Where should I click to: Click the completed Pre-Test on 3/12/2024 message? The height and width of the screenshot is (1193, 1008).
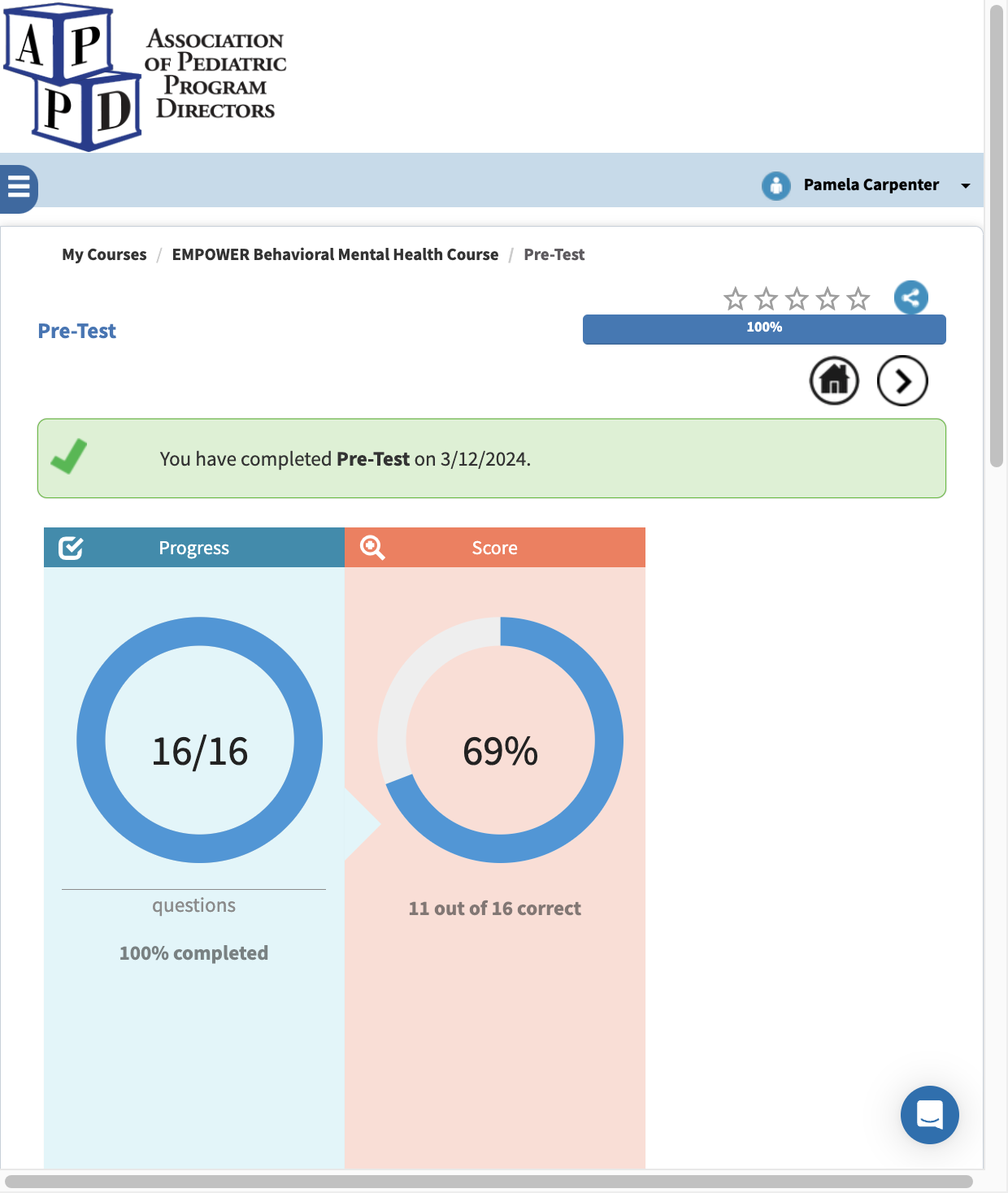point(345,459)
